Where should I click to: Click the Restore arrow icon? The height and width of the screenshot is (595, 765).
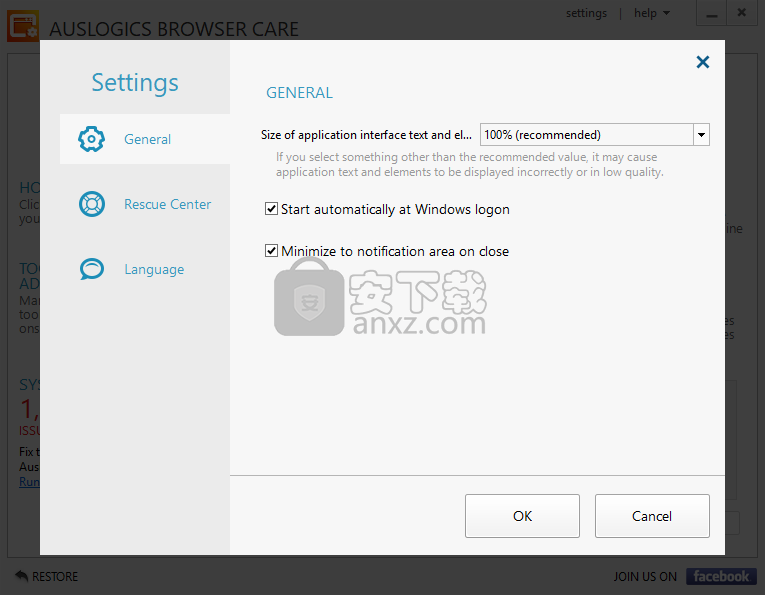(x=21, y=576)
